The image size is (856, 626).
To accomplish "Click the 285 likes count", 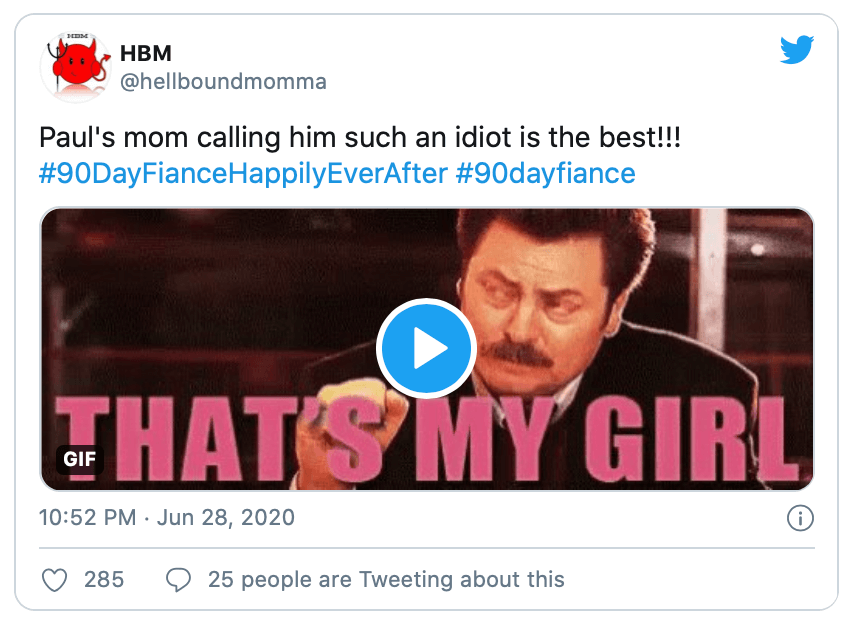I will coord(104,579).
